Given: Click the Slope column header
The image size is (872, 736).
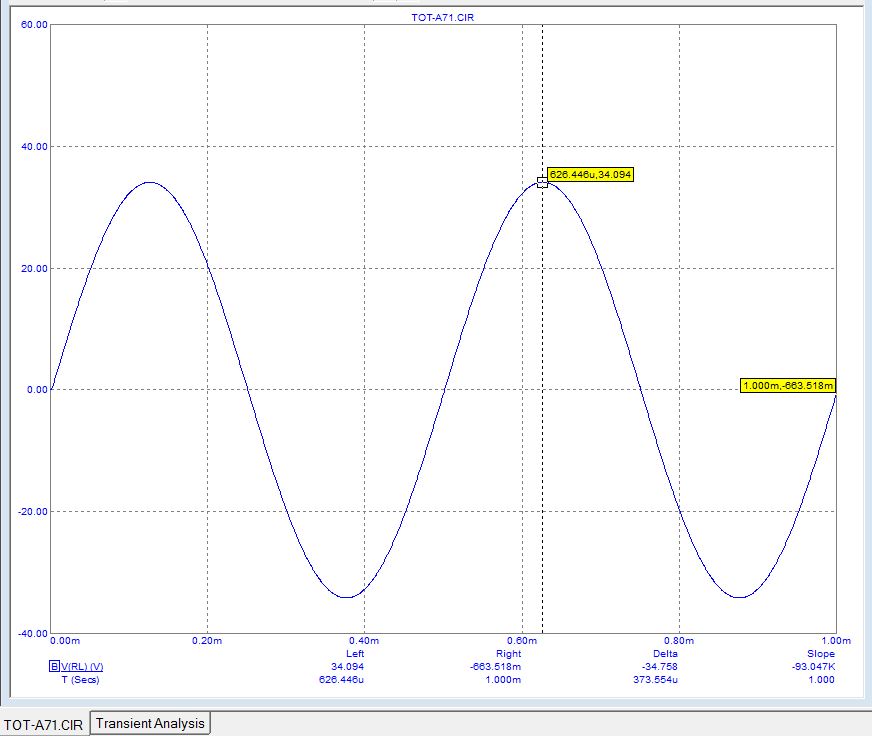Looking at the screenshot, I should 821,654.
